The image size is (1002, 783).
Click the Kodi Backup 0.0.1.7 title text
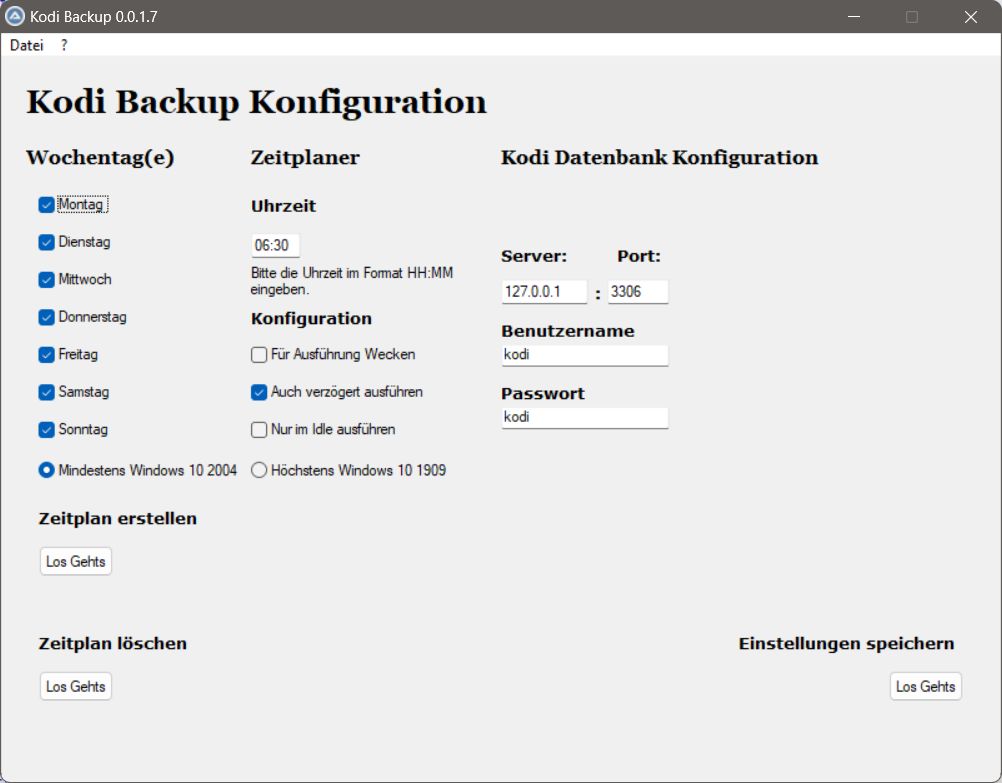click(94, 17)
